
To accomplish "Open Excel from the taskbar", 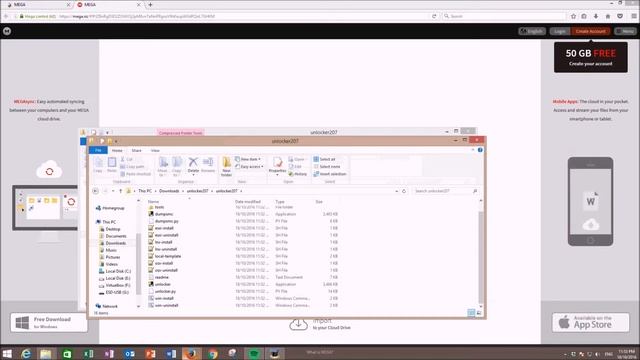I will (88, 353).
